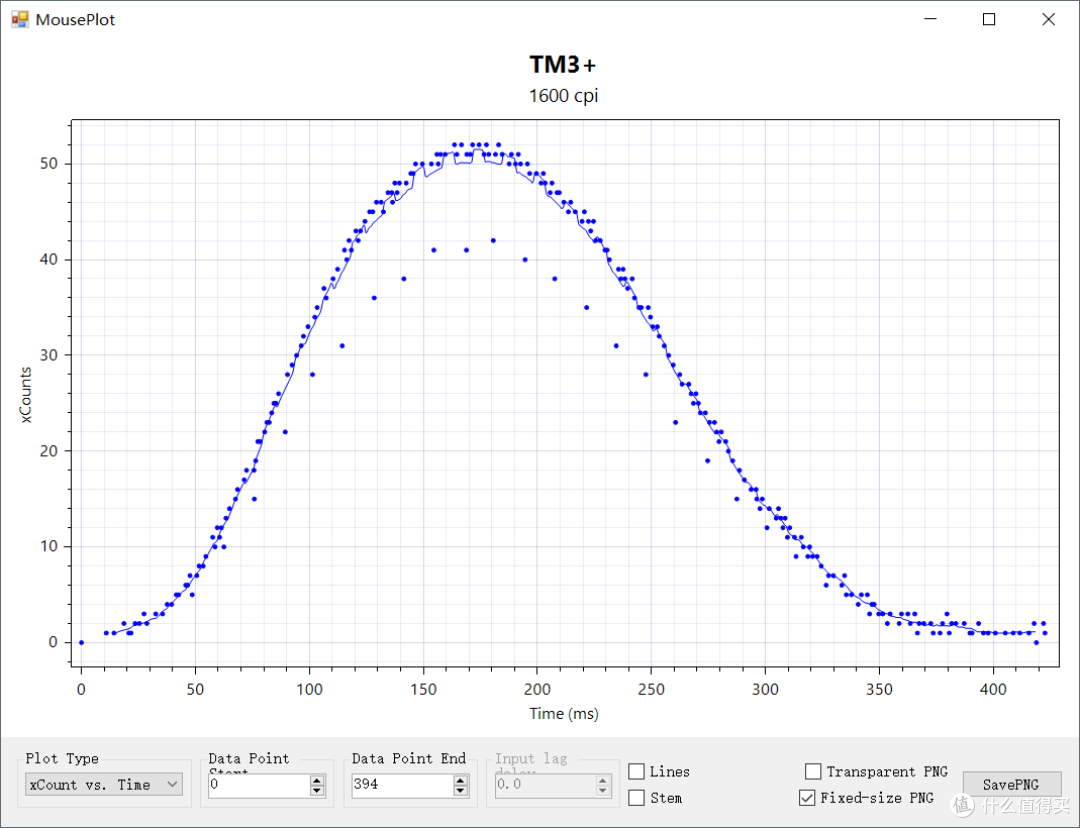Image resolution: width=1080 pixels, height=828 pixels.
Task: Click the SavePNG button
Action: [1010, 785]
